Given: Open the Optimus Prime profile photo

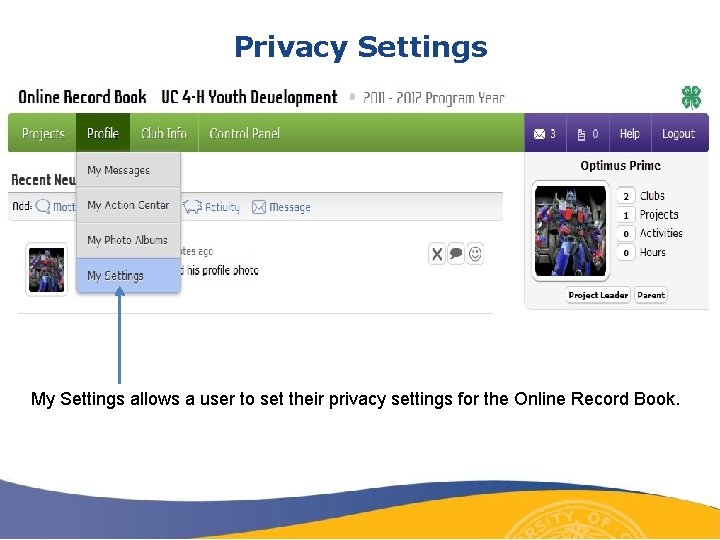Looking at the screenshot, I should click(570, 231).
